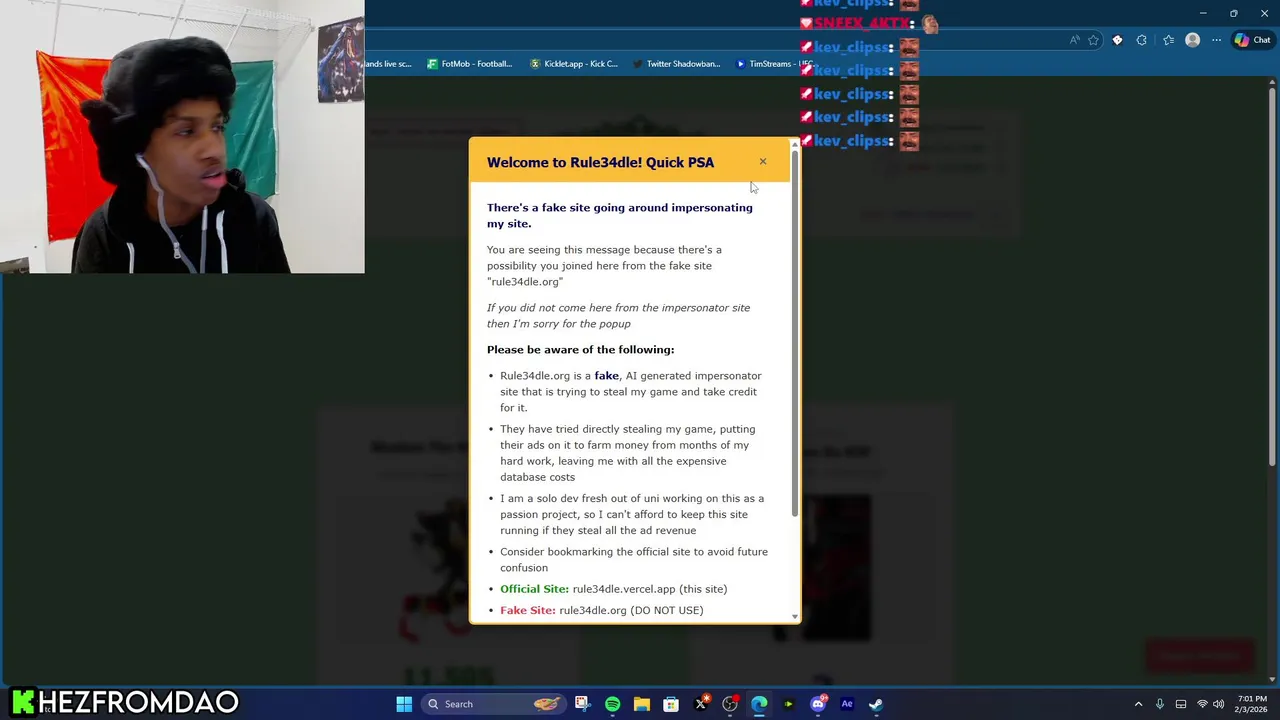This screenshot has height=720, width=1280.
Task: Click the microphone tray icon
Action: (1160, 704)
